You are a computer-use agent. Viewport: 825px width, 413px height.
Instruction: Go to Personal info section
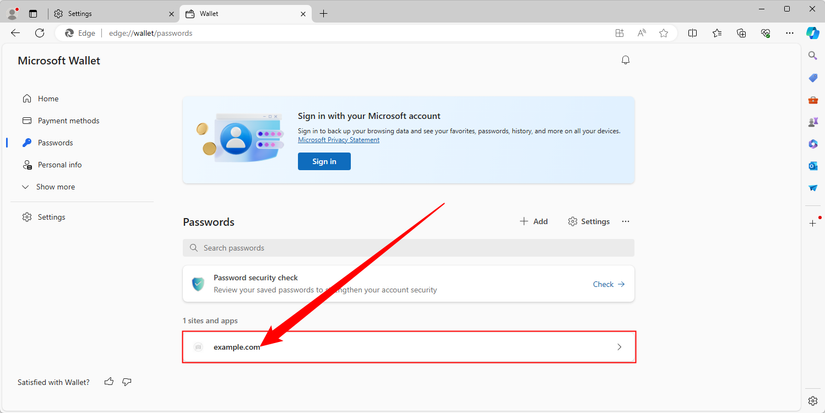coord(59,165)
